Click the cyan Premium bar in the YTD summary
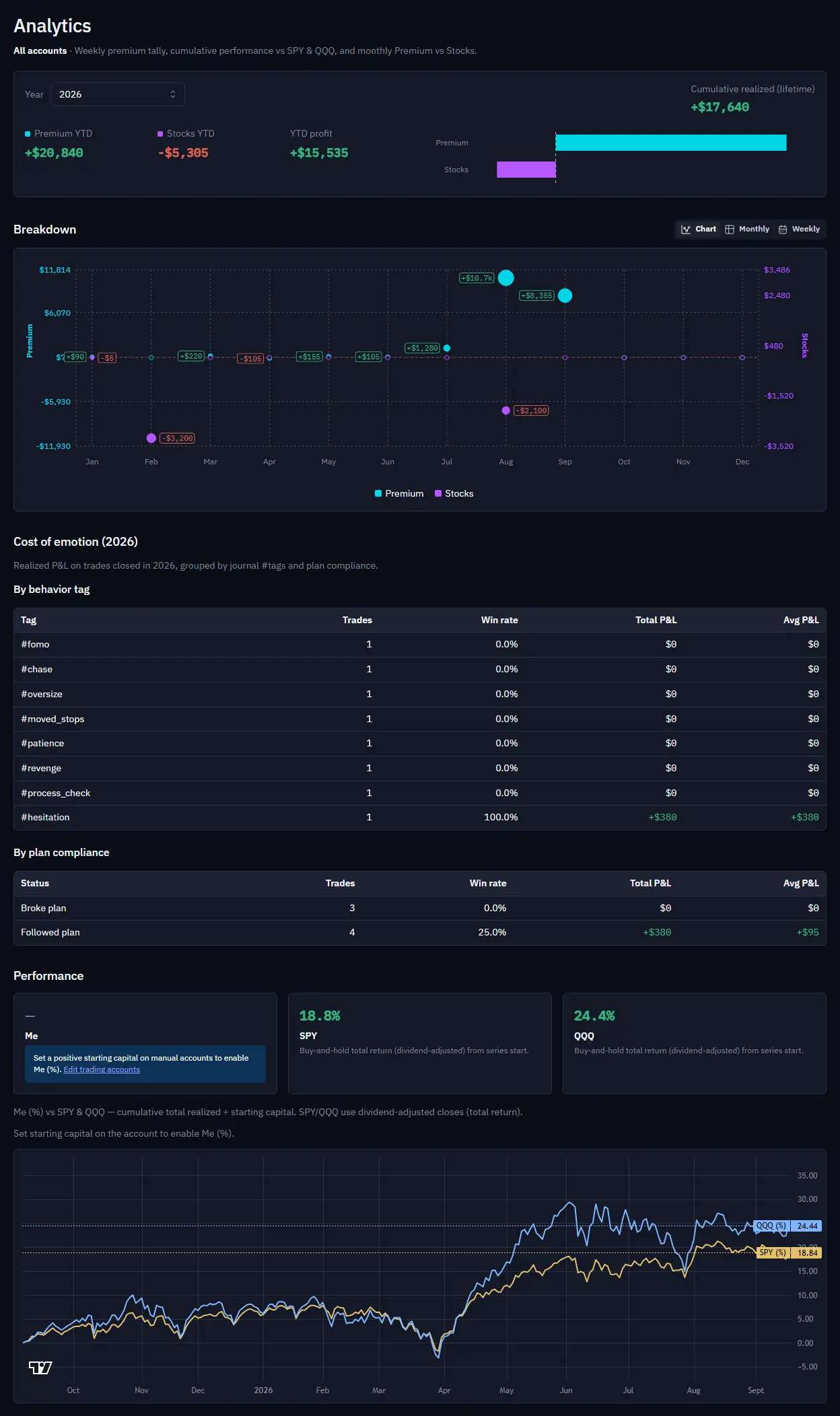This screenshot has width=840, height=1416. click(671, 143)
